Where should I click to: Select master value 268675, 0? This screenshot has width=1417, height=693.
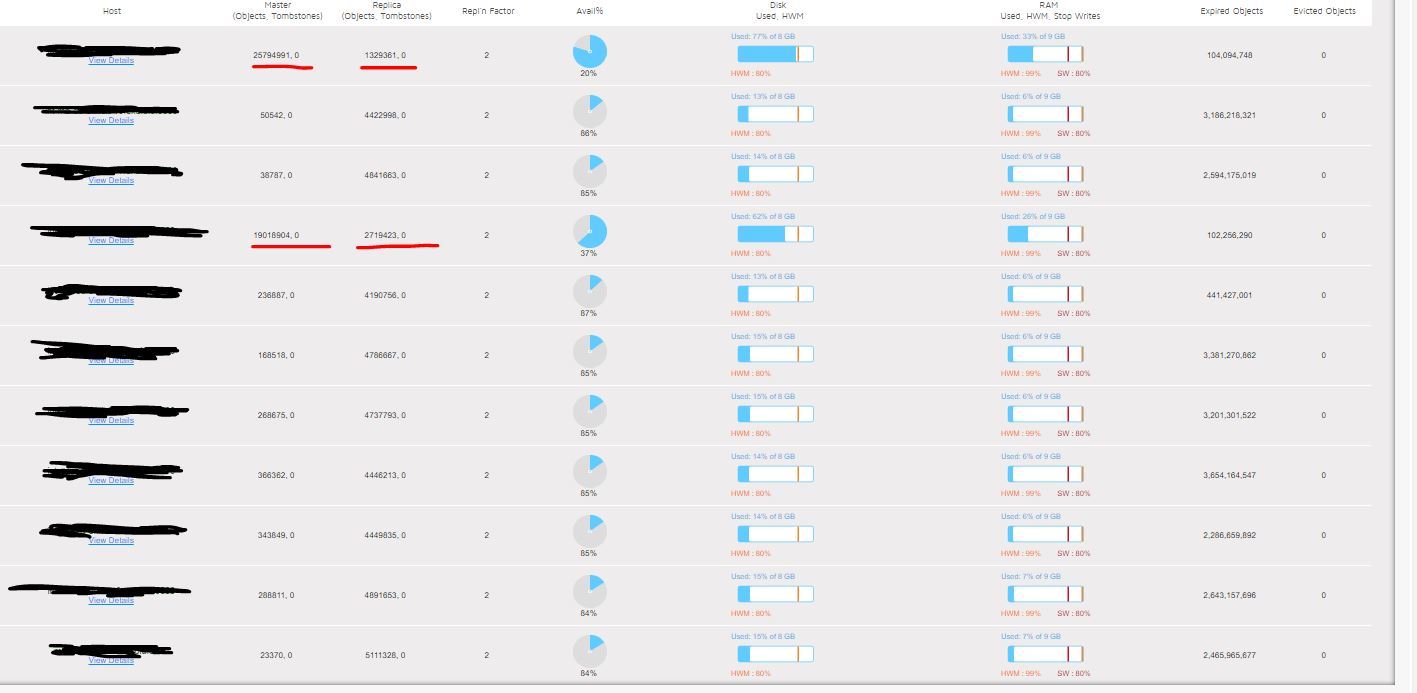click(276, 415)
